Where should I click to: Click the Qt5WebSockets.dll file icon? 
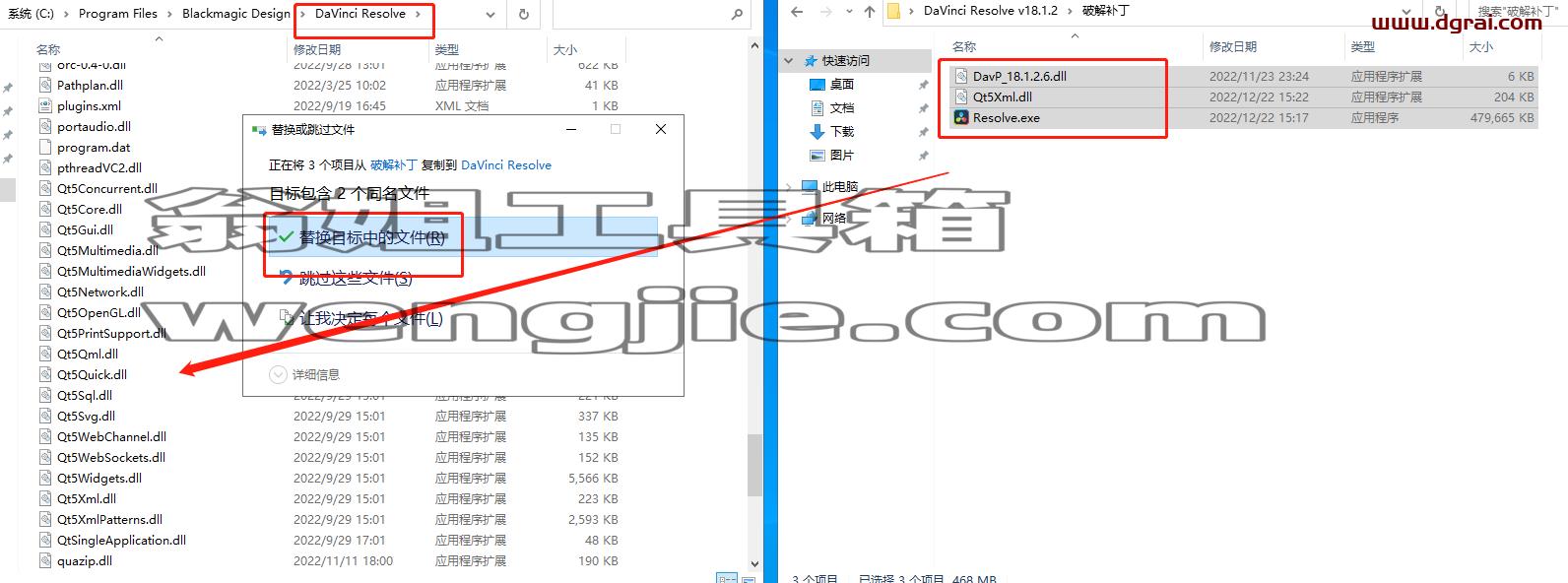tap(45, 457)
